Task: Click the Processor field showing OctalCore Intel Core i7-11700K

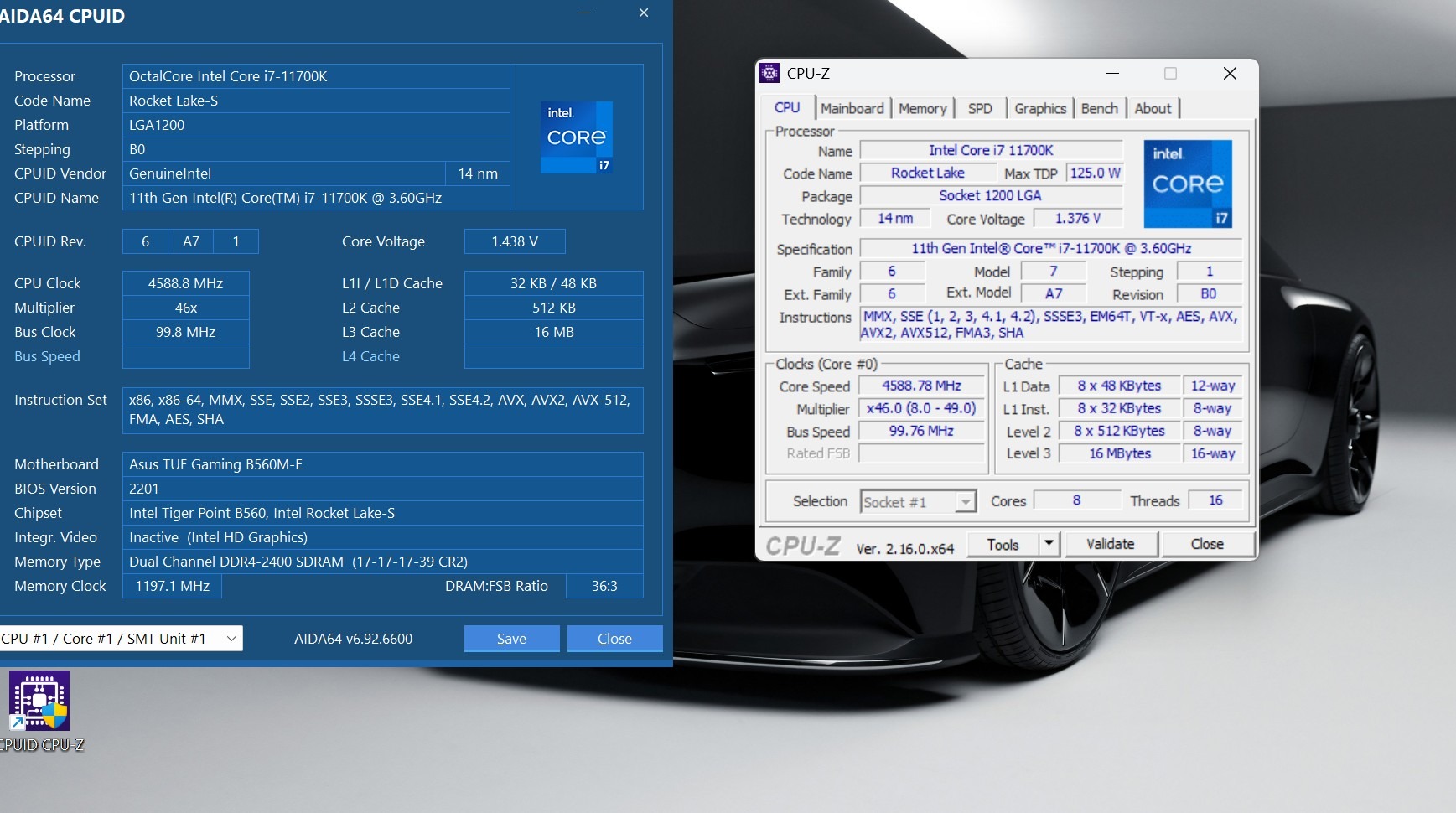Action: pos(316,76)
